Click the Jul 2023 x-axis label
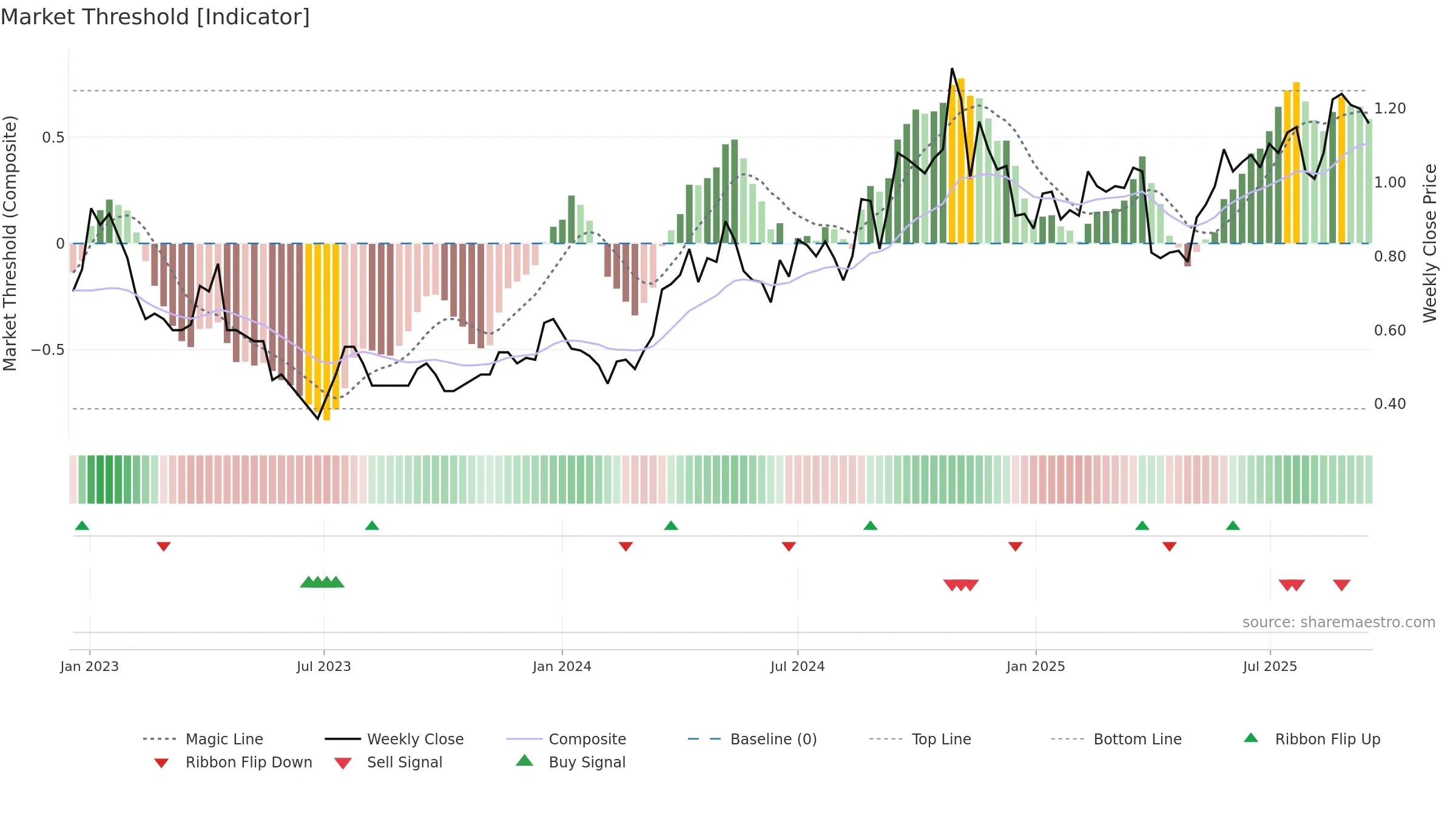The image size is (1456, 819). tap(324, 666)
